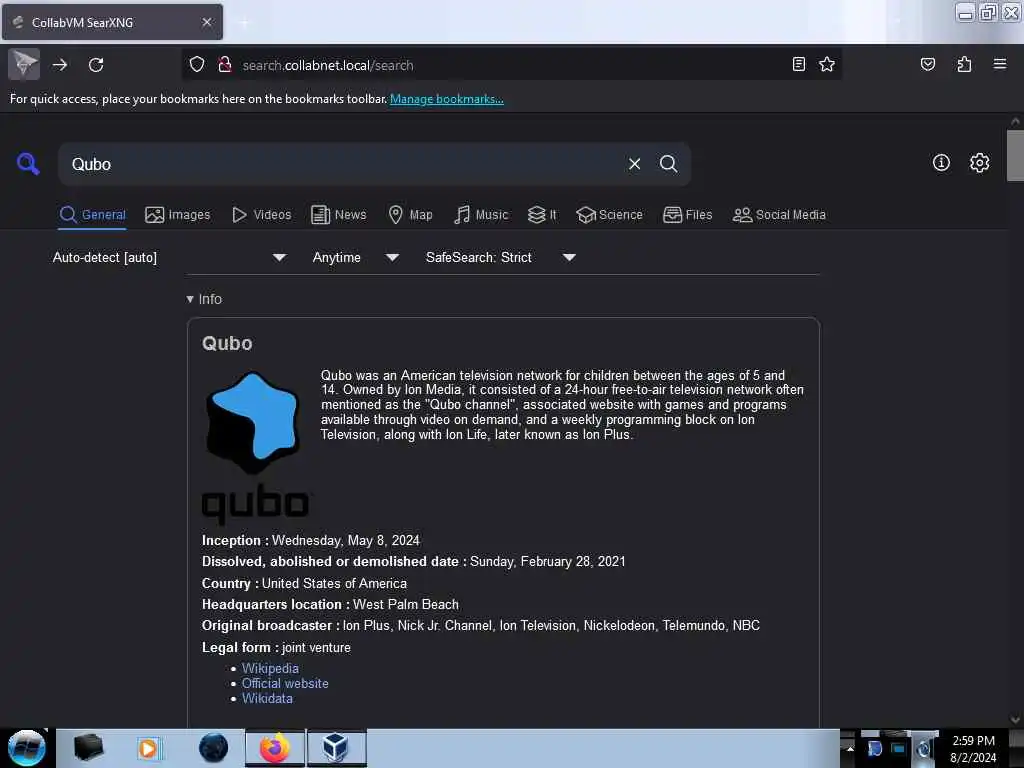
Task: Clear the search query with X
Action: [x=634, y=164]
